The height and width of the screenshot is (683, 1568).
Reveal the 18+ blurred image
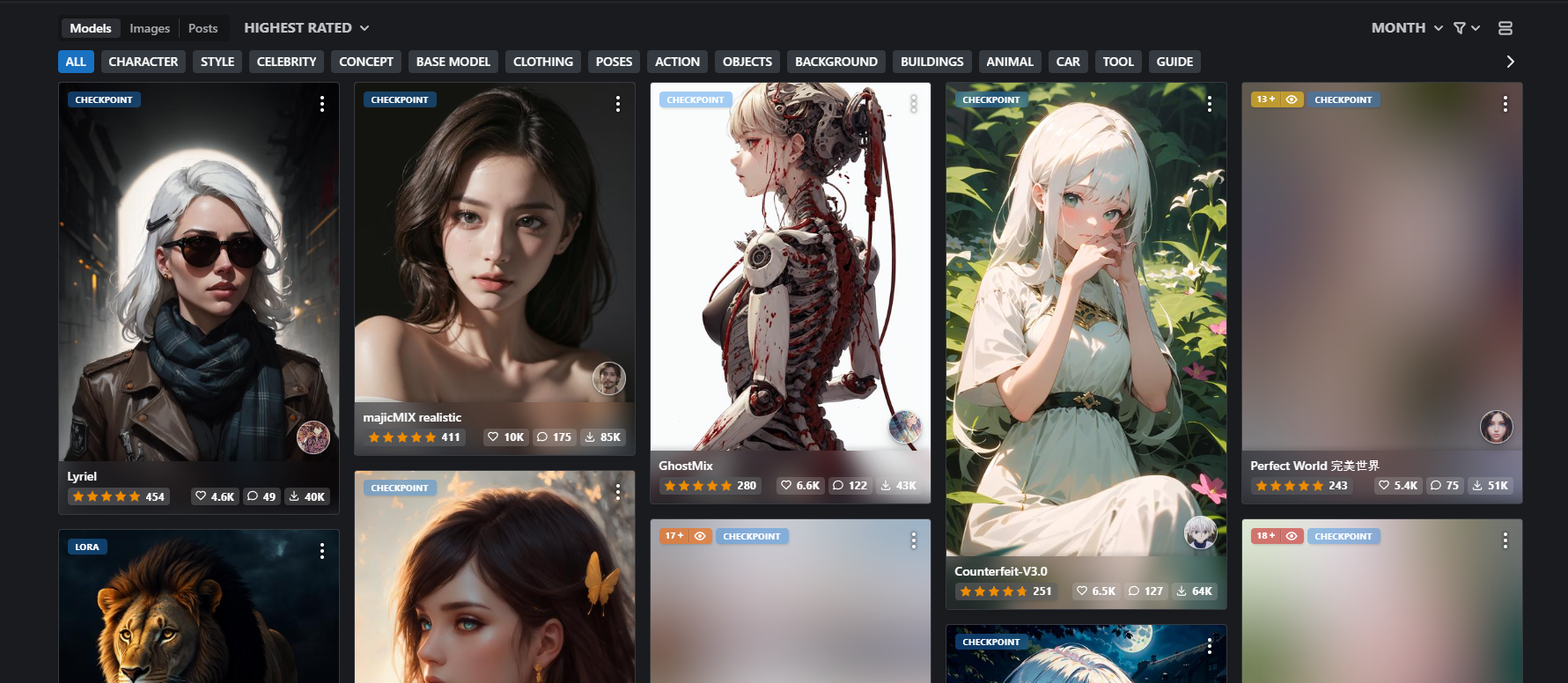1292,536
